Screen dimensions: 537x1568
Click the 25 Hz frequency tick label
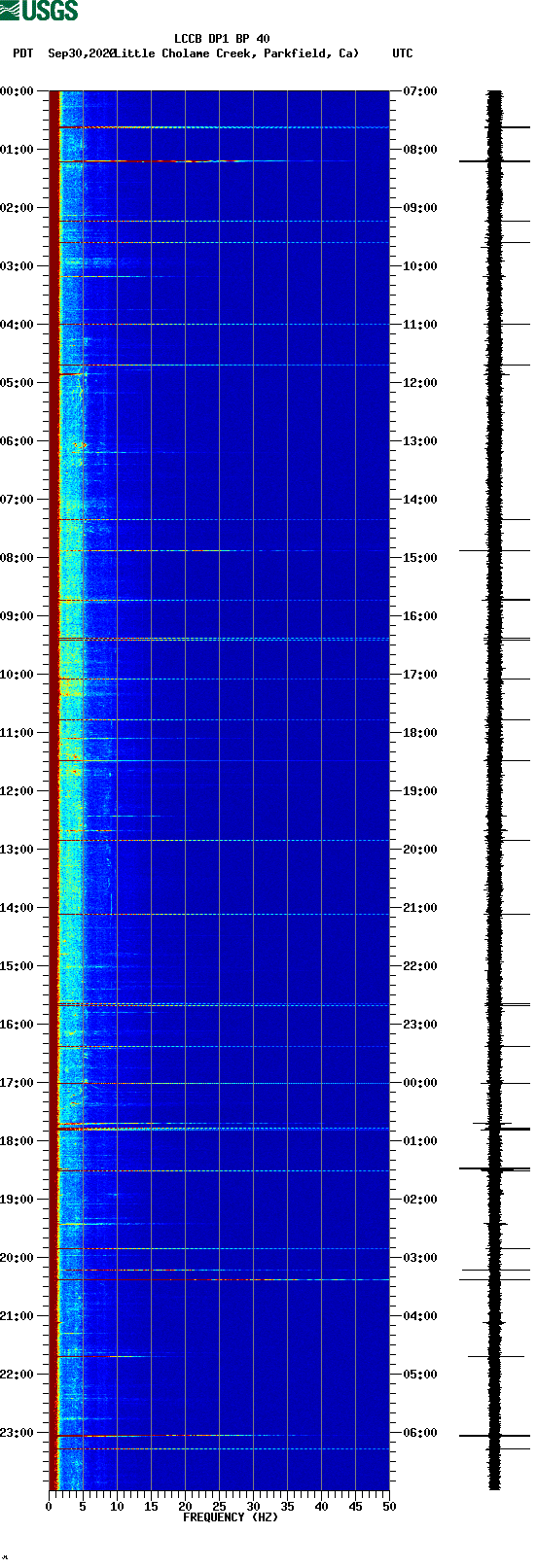coord(219,1507)
